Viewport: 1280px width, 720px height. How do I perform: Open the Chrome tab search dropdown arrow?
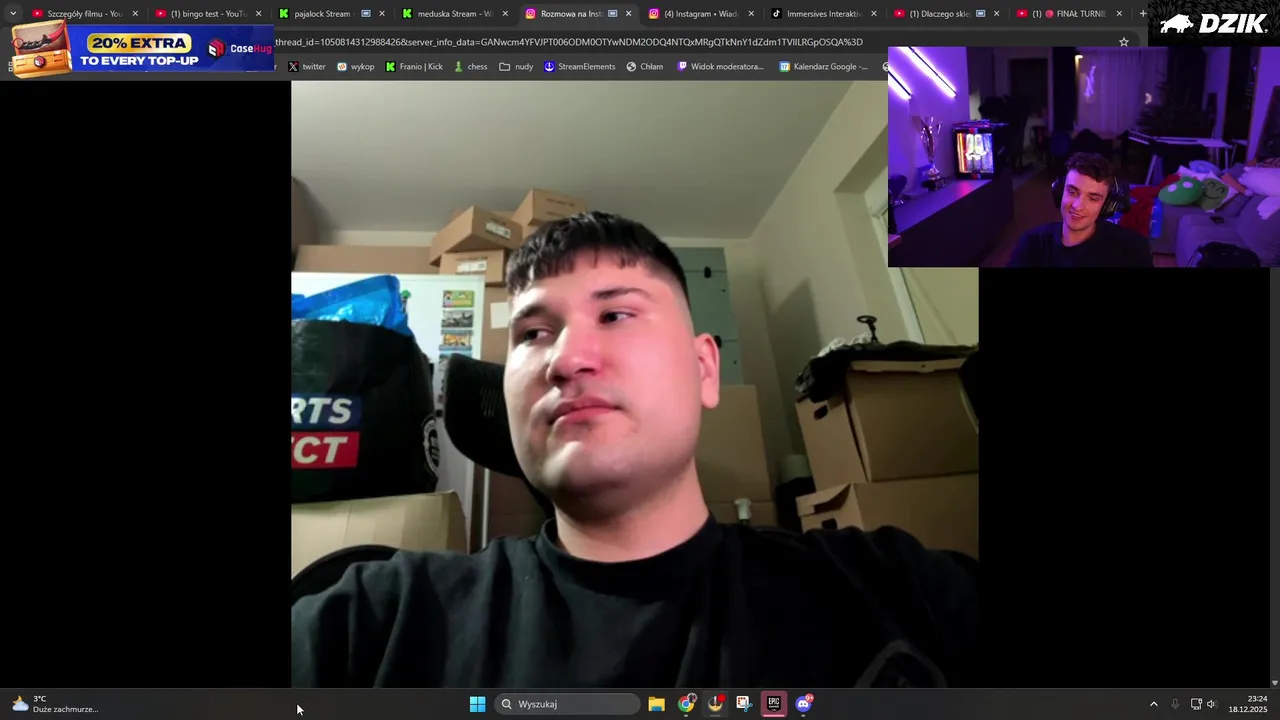[13, 14]
